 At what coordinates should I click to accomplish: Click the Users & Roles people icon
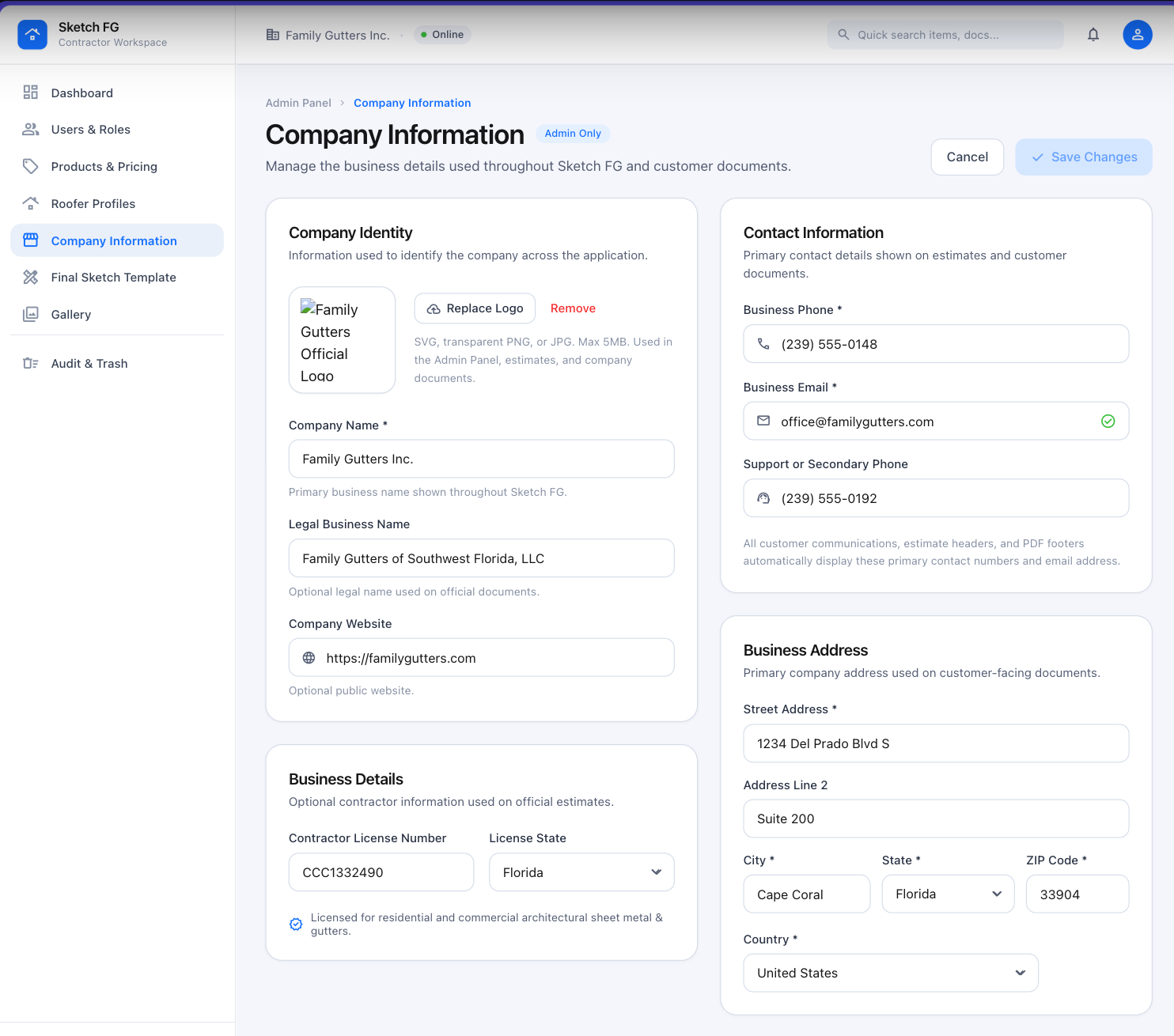[x=31, y=129]
